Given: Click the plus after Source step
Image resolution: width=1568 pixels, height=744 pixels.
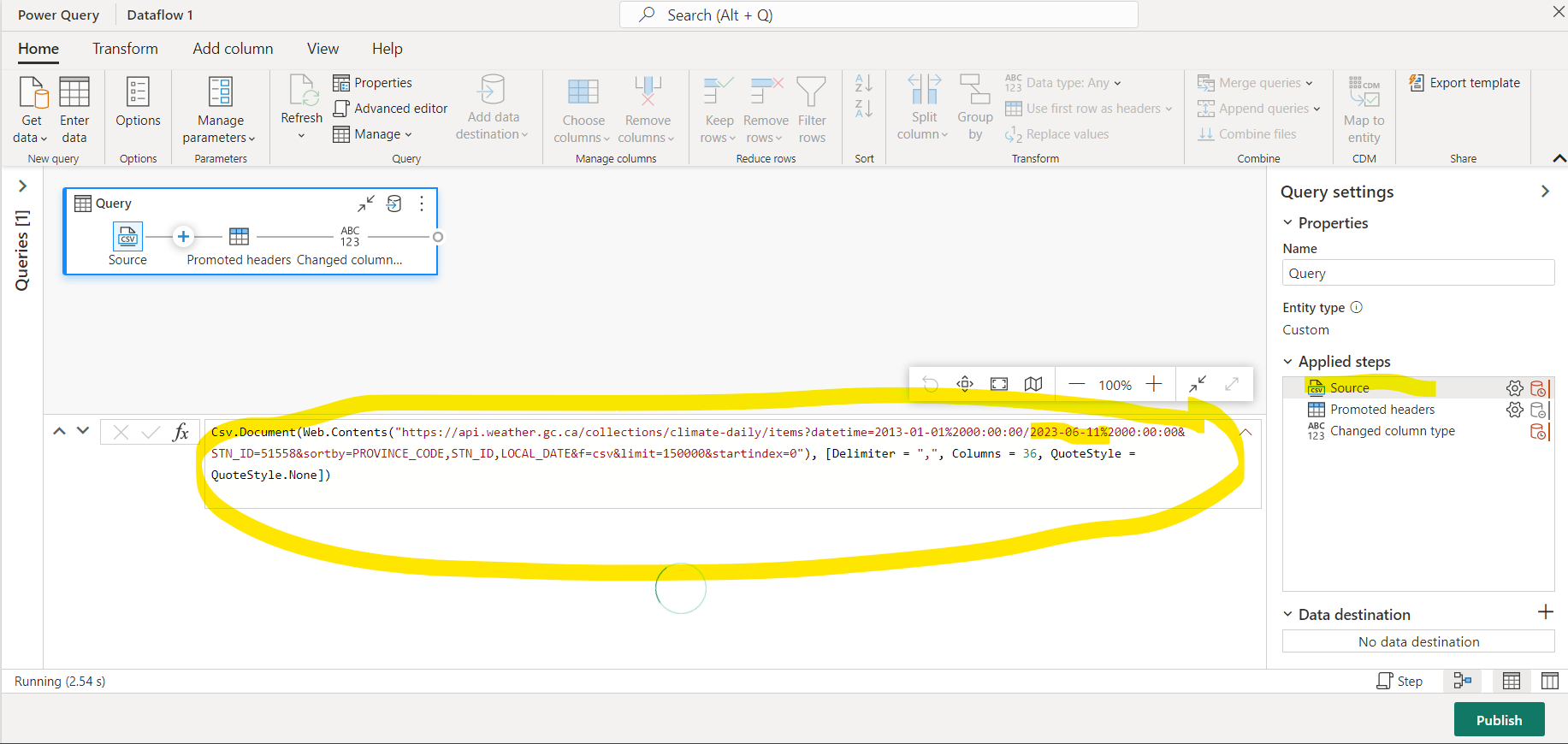Looking at the screenshot, I should (x=183, y=237).
